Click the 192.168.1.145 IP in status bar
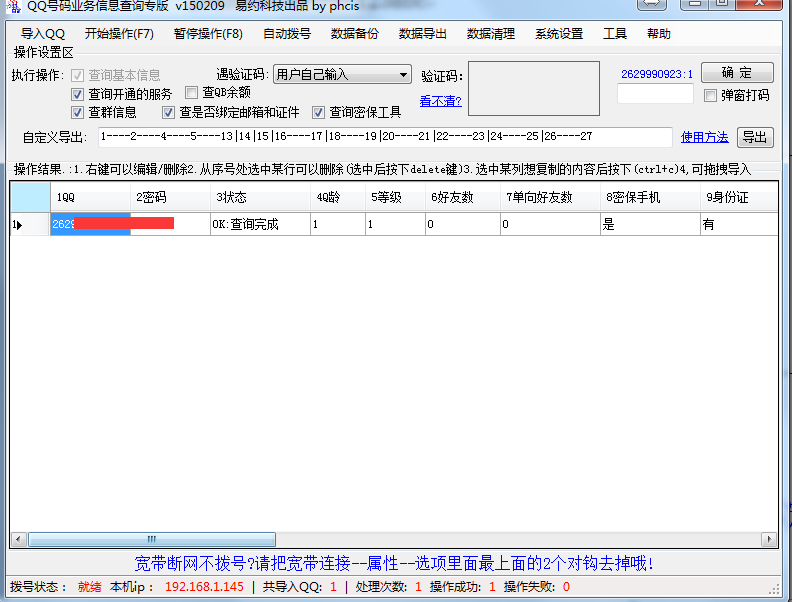The width and height of the screenshot is (792, 602). pyautogui.click(x=204, y=586)
